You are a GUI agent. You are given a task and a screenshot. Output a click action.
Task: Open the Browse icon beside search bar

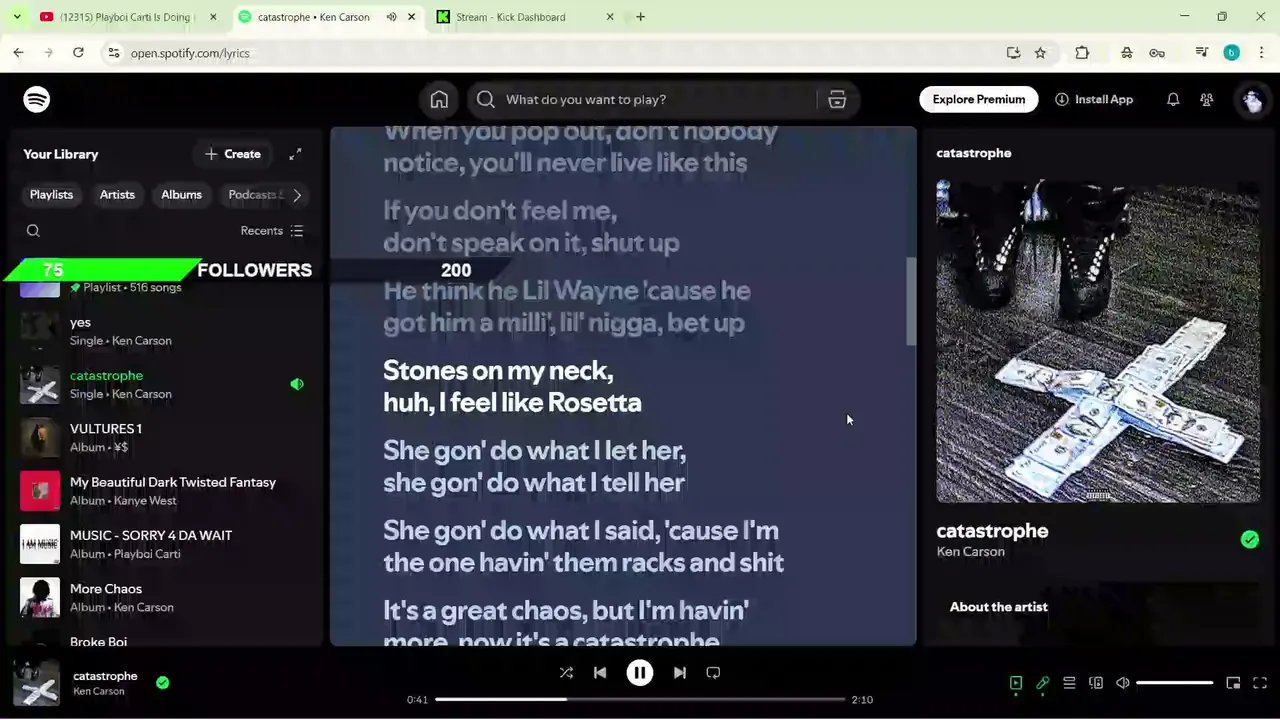click(x=837, y=99)
